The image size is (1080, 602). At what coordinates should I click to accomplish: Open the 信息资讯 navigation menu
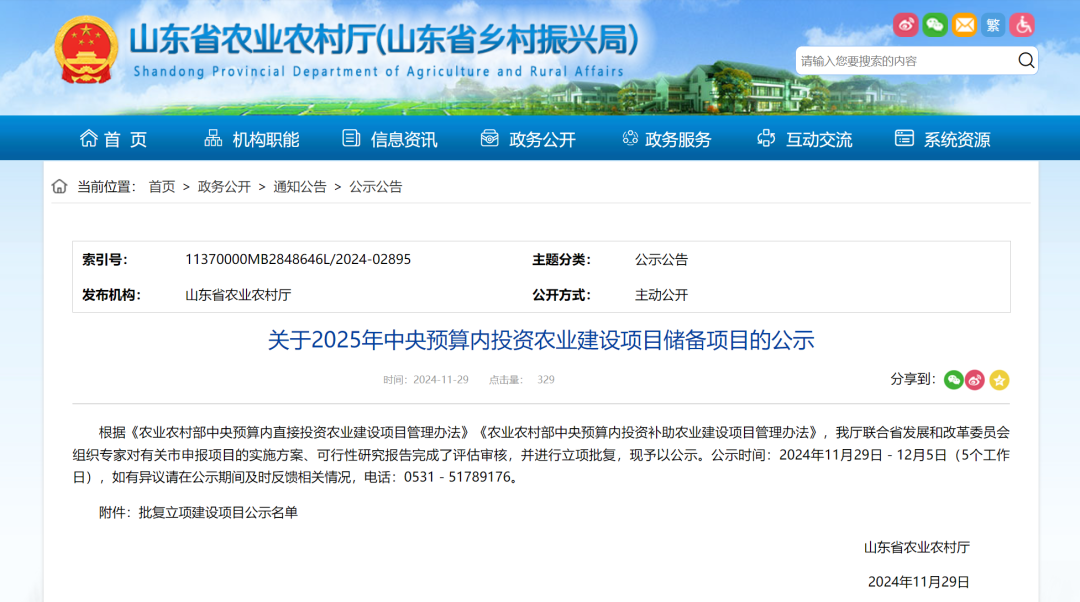[x=390, y=139]
